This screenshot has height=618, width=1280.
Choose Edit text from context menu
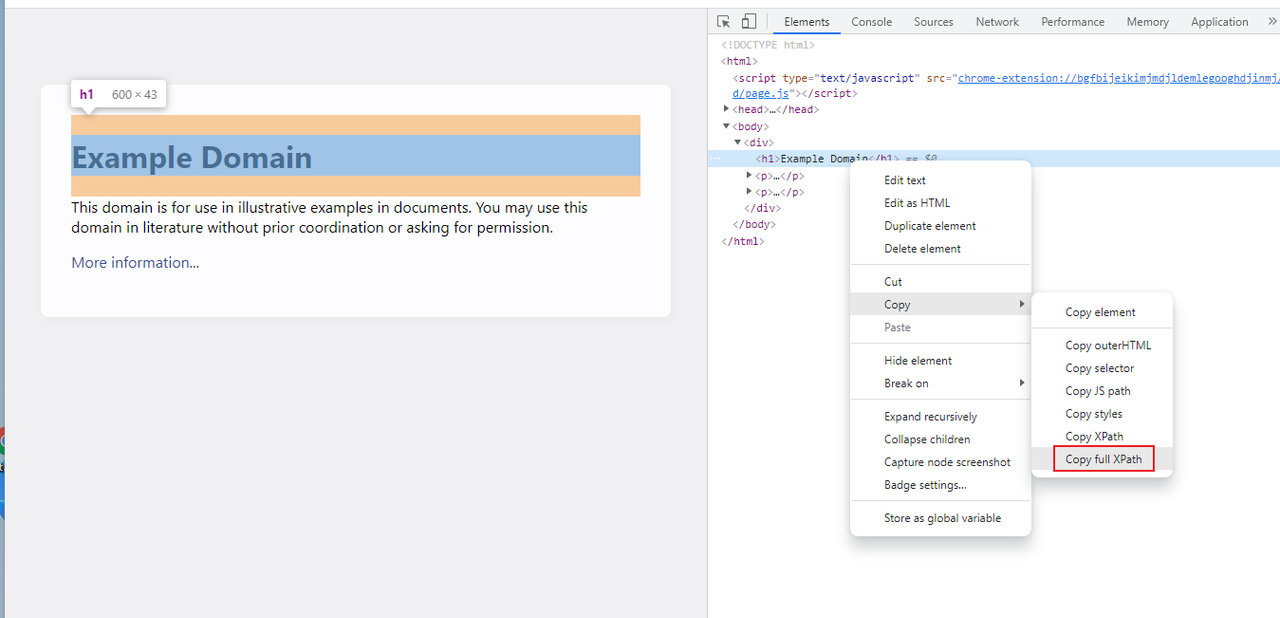point(940,181)
